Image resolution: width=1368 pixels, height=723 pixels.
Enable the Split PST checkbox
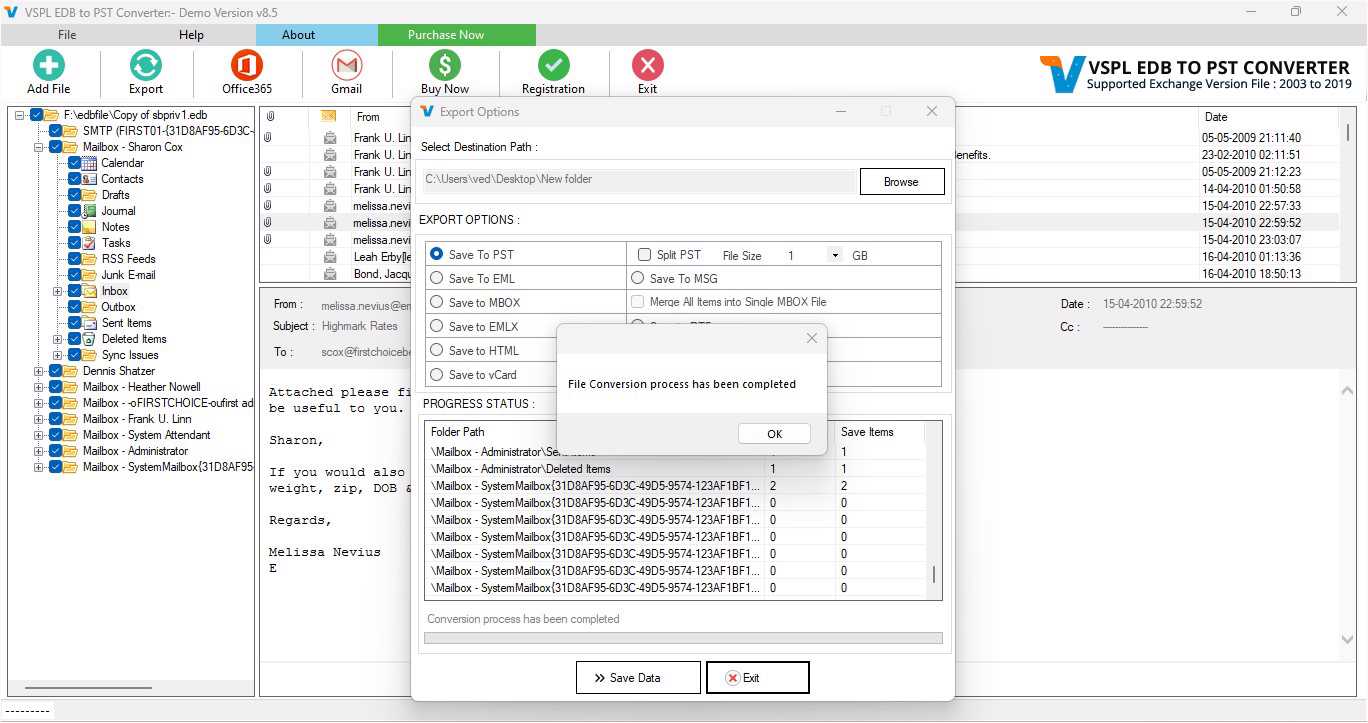(644, 255)
